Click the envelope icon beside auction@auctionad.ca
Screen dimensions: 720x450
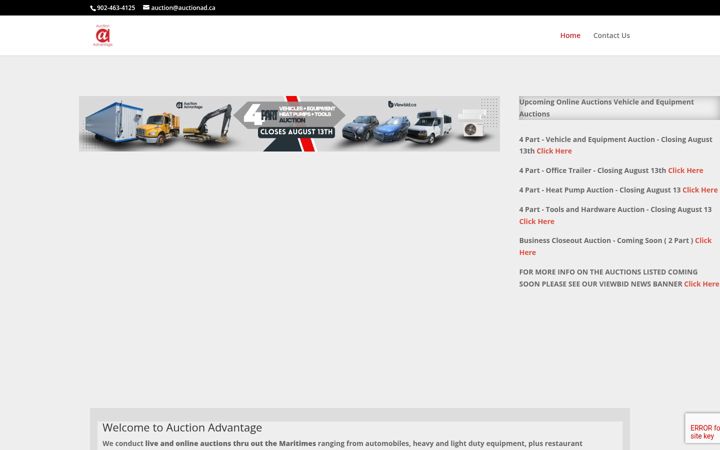point(146,7)
